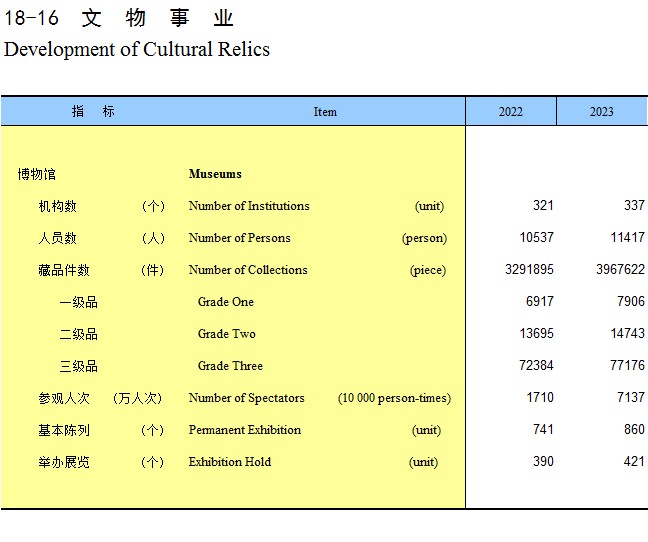Click the "三级品" row label
The height and width of the screenshot is (542, 648).
[x=79, y=366]
